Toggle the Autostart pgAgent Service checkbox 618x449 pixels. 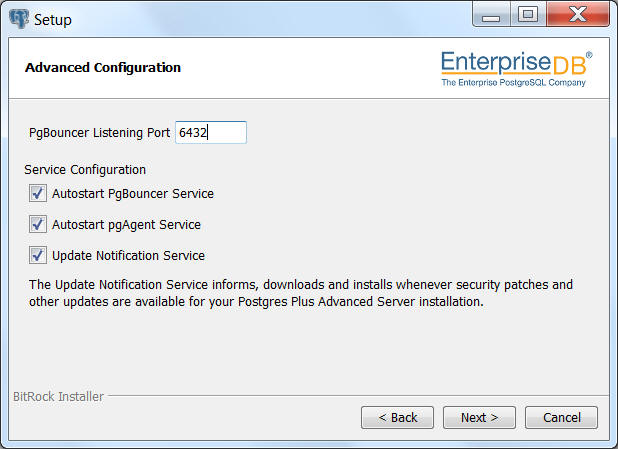38,224
